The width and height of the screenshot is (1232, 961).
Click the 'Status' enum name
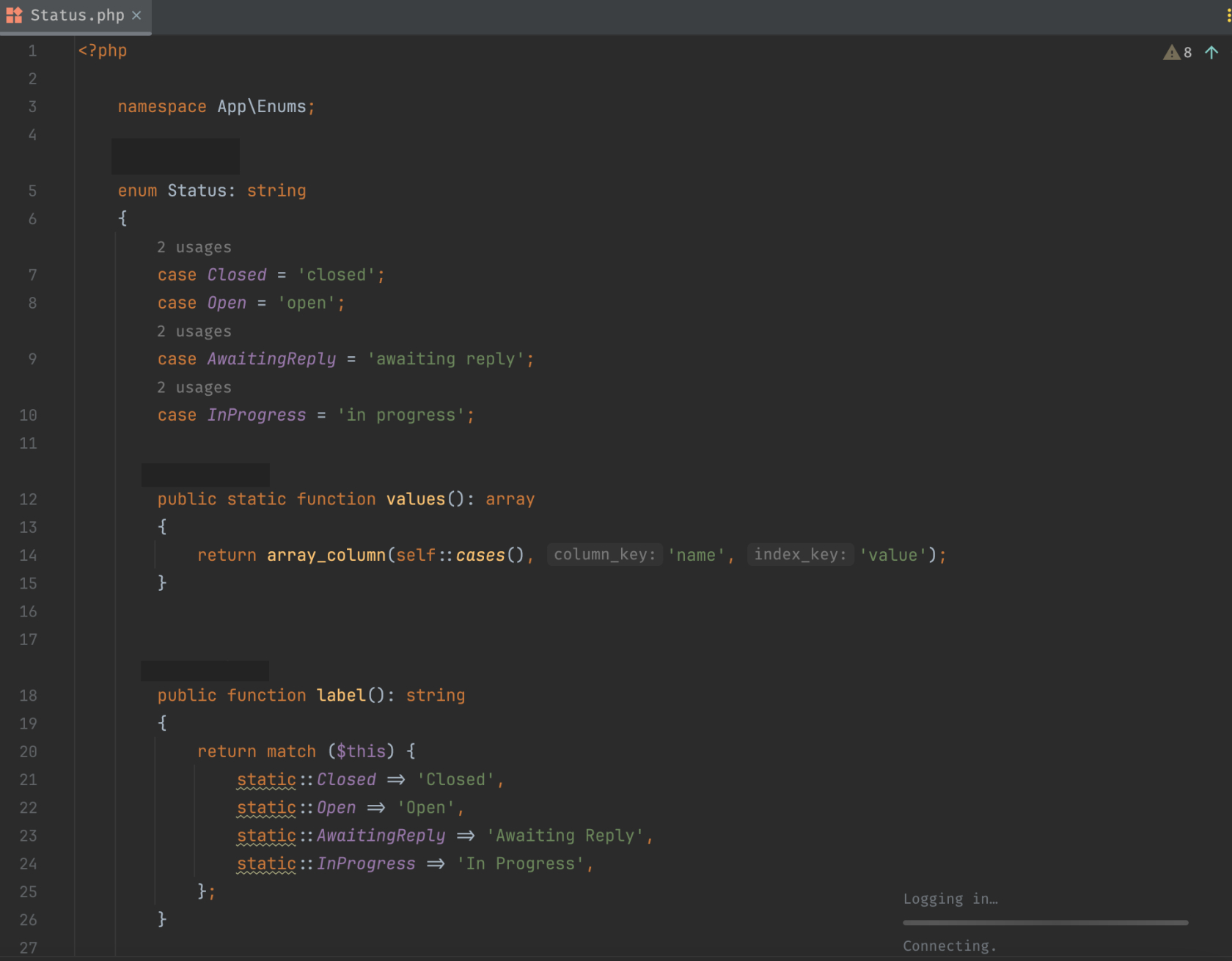197,191
